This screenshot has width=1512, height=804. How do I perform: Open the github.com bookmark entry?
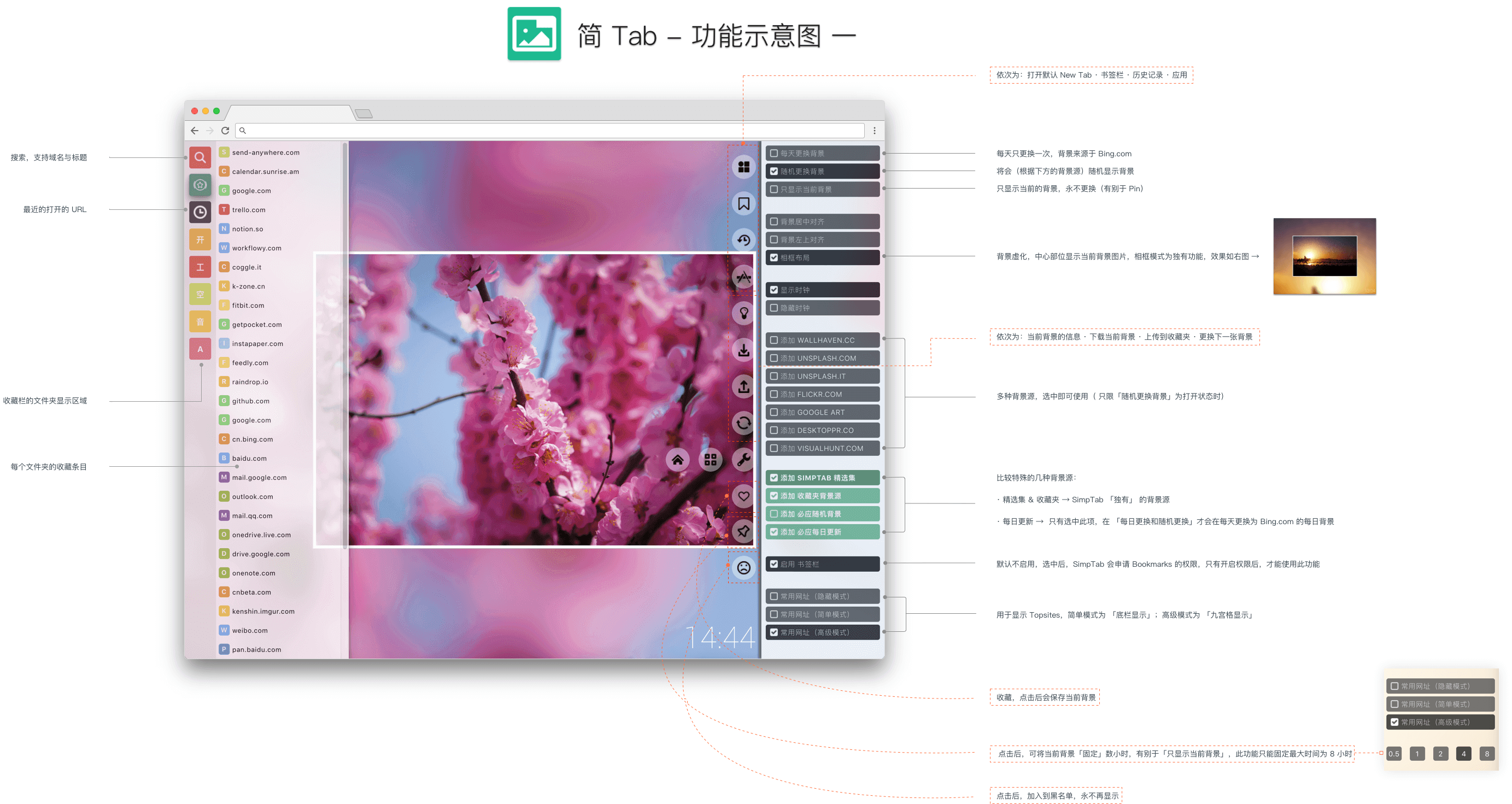point(250,401)
